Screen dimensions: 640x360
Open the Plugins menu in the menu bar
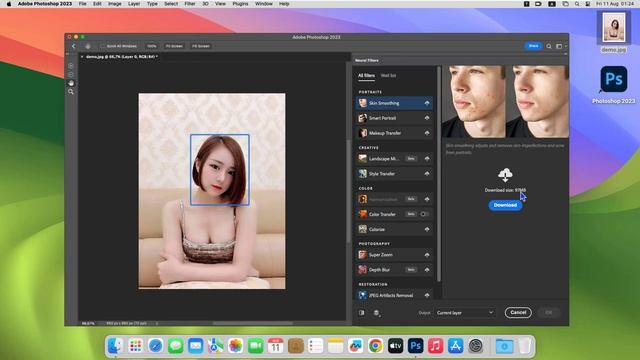(x=240, y=4)
